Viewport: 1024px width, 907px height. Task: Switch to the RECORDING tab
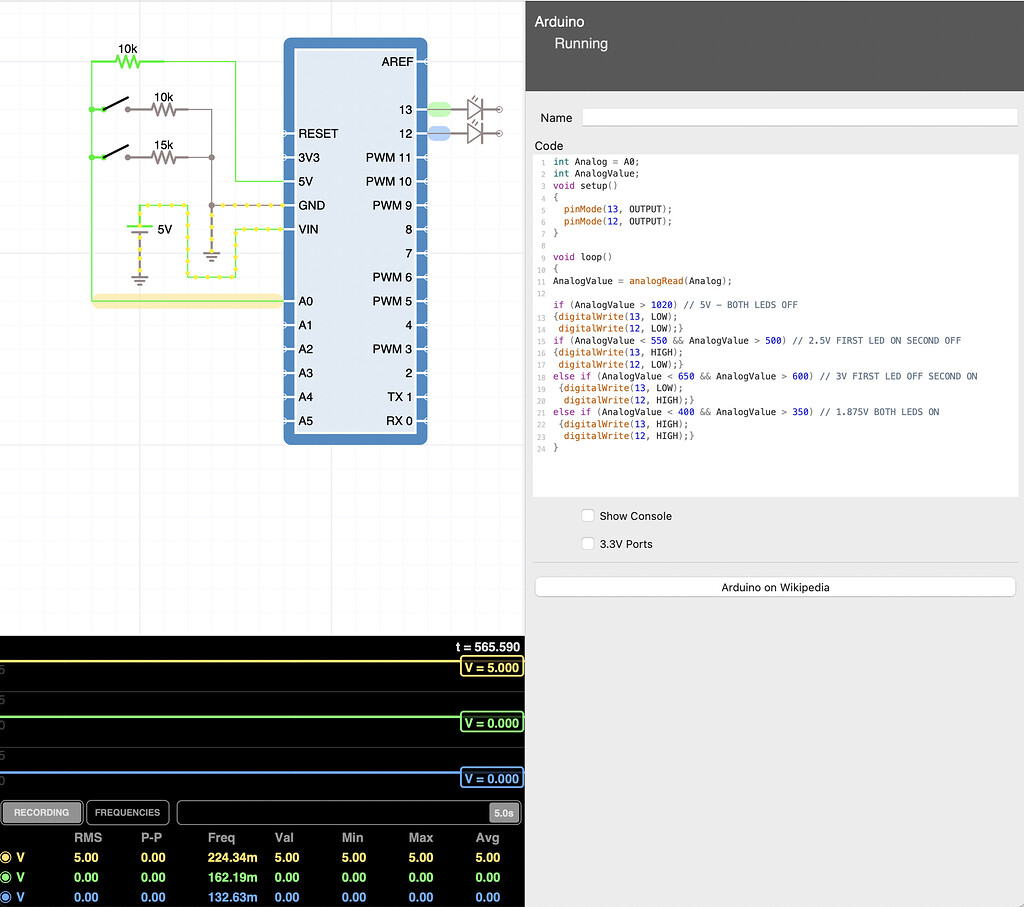tap(42, 812)
